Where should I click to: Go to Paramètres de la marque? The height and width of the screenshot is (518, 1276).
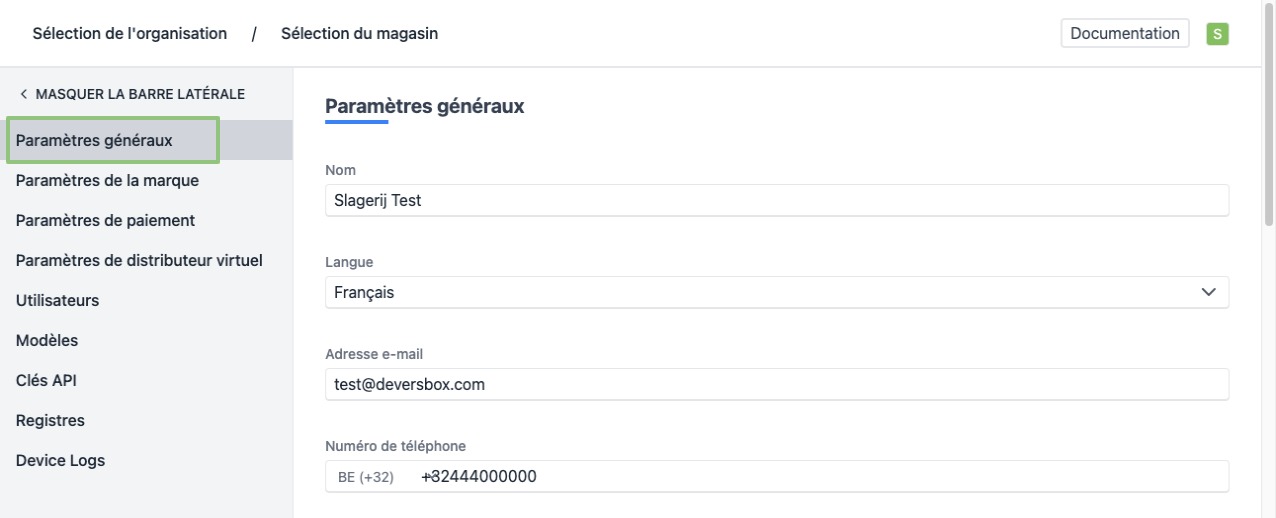click(x=107, y=181)
